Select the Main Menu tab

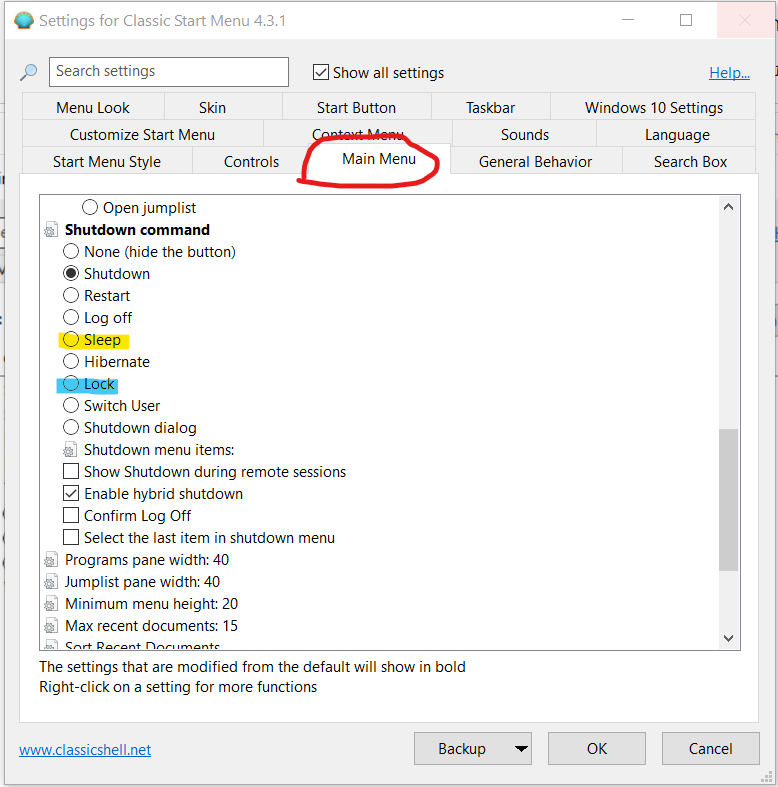379,159
